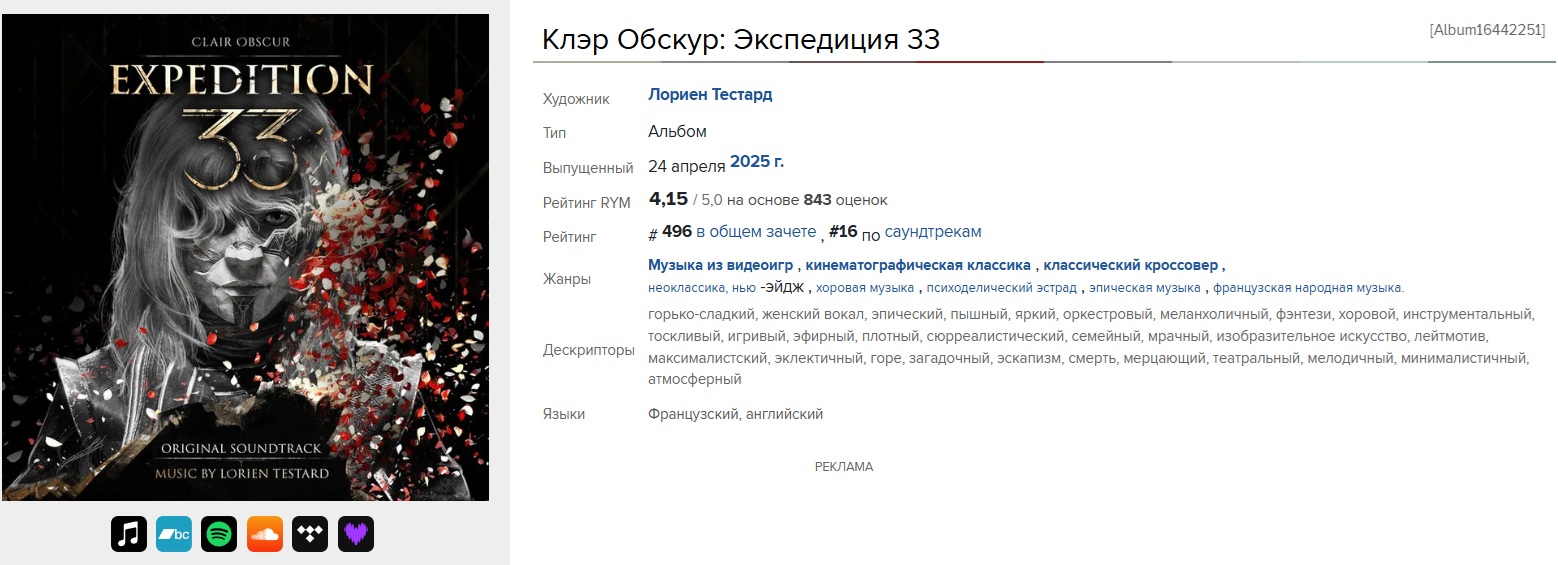Click the Expedition 33 album cover
Screen dimensions: 1558x565
[x=246, y=257]
